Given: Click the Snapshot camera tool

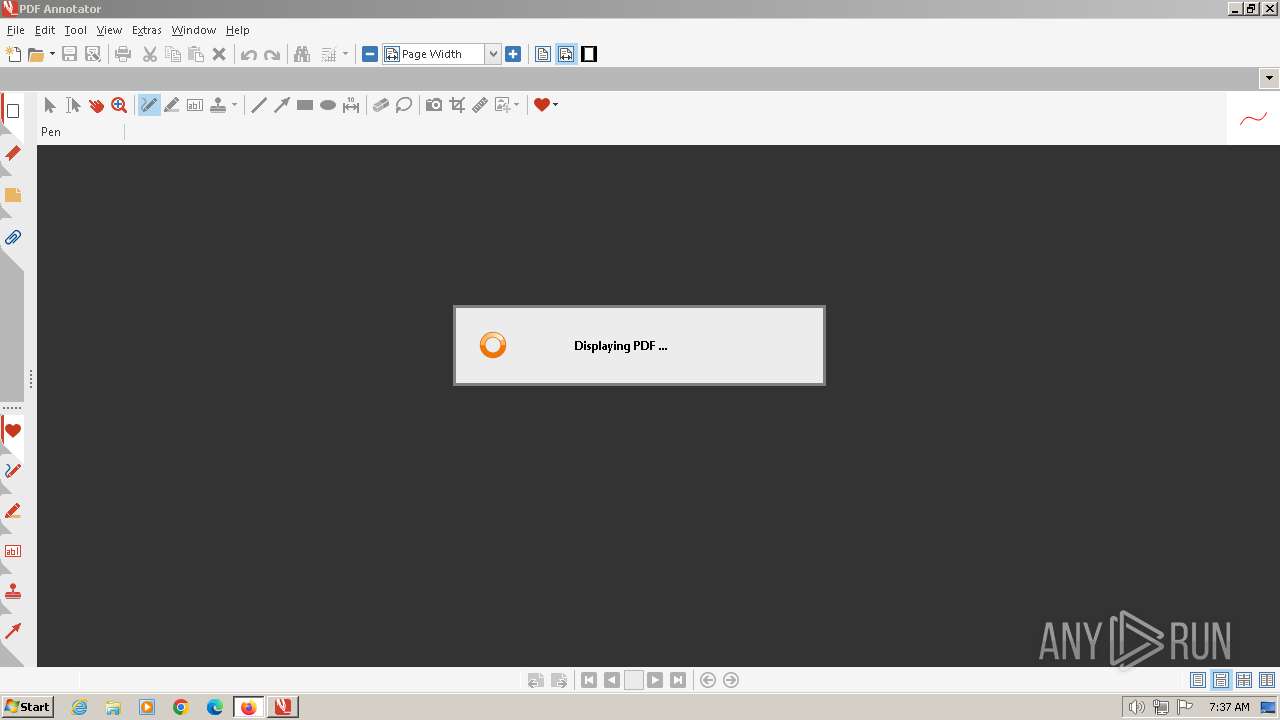Looking at the screenshot, I should tap(434, 105).
